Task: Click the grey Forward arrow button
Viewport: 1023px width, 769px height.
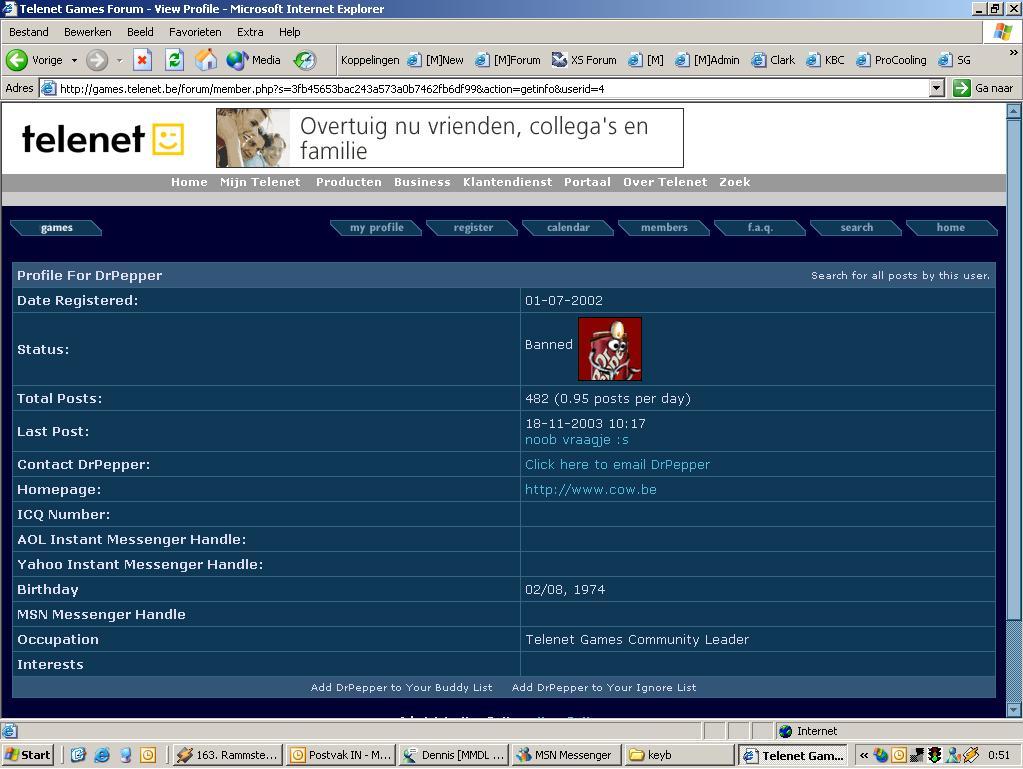Action: pos(97,60)
